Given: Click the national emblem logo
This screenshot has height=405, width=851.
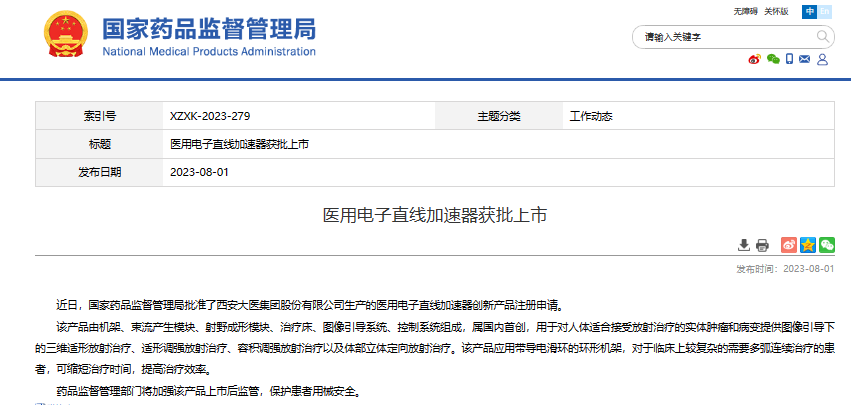Looking at the screenshot, I should point(65,34).
